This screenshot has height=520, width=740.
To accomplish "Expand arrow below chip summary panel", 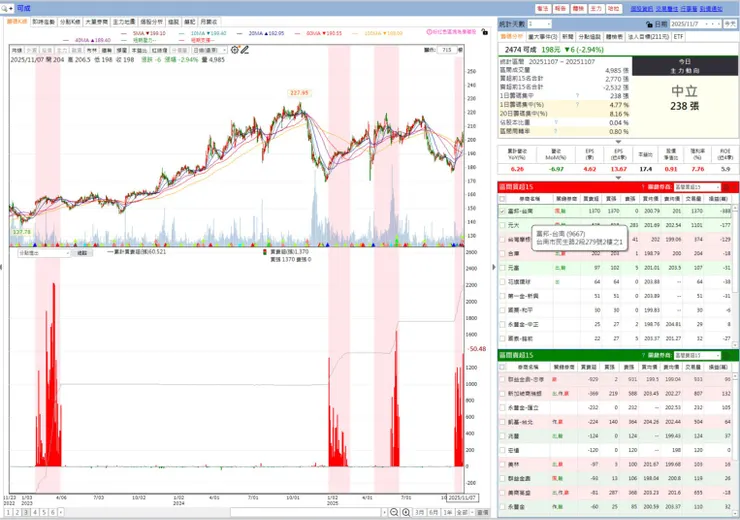I will click(x=618, y=142).
